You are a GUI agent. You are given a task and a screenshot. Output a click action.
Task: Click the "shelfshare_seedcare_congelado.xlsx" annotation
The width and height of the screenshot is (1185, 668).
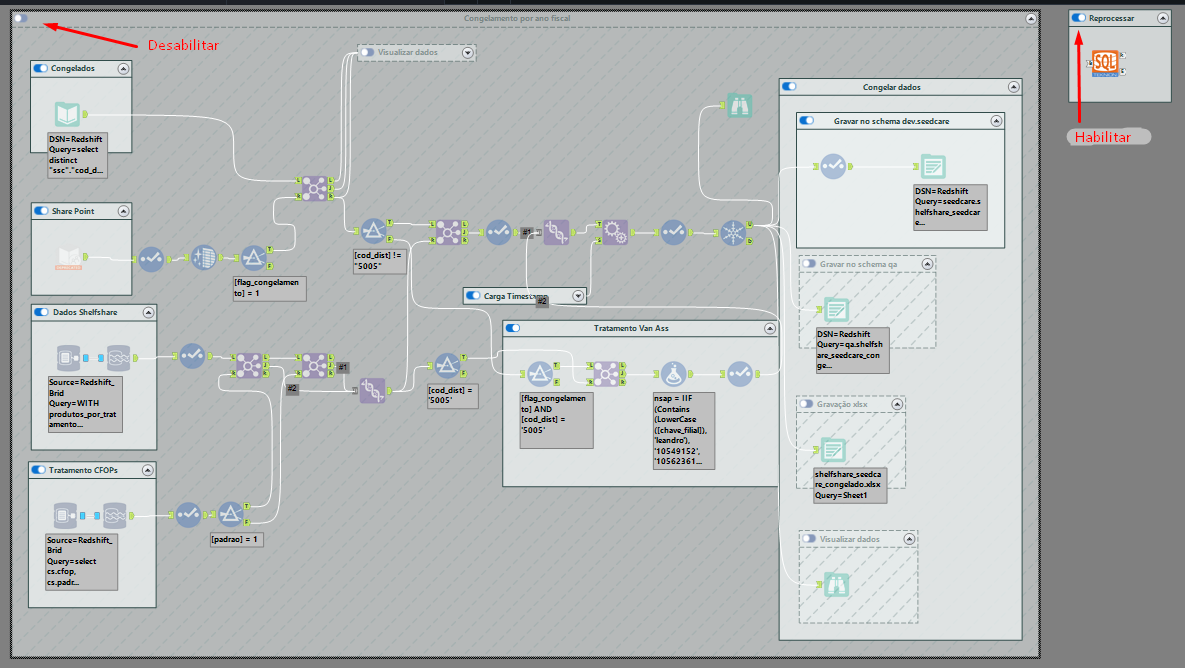(x=849, y=485)
